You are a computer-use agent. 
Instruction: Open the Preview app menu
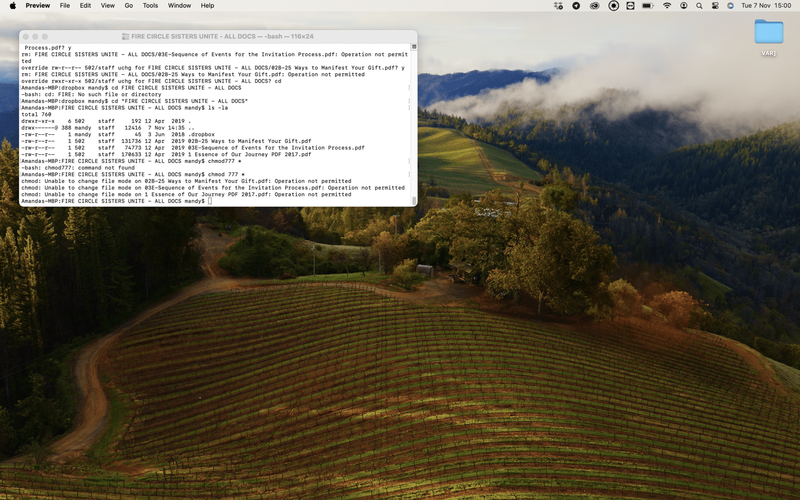point(38,5)
